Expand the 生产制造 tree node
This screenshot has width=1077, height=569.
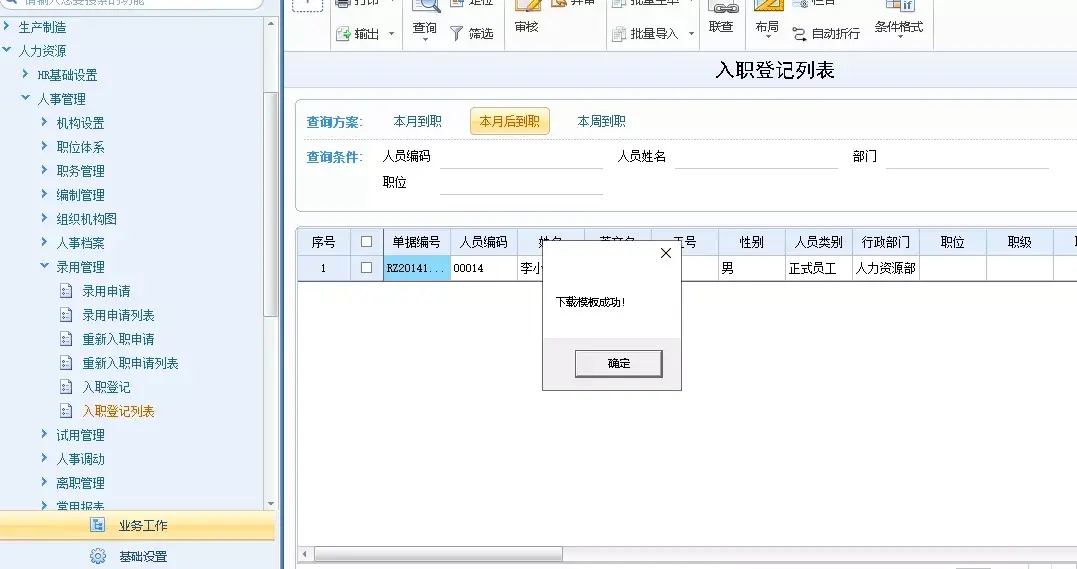pyautogui.click(x=7, y=27)
